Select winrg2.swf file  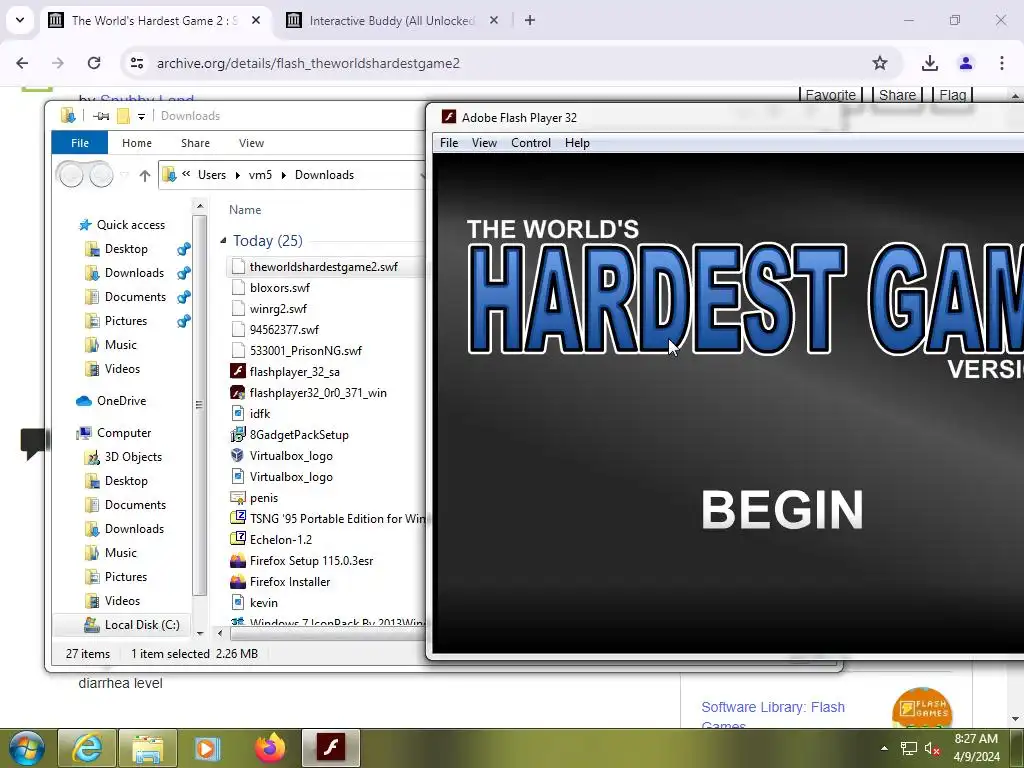(x=278, y=309)
